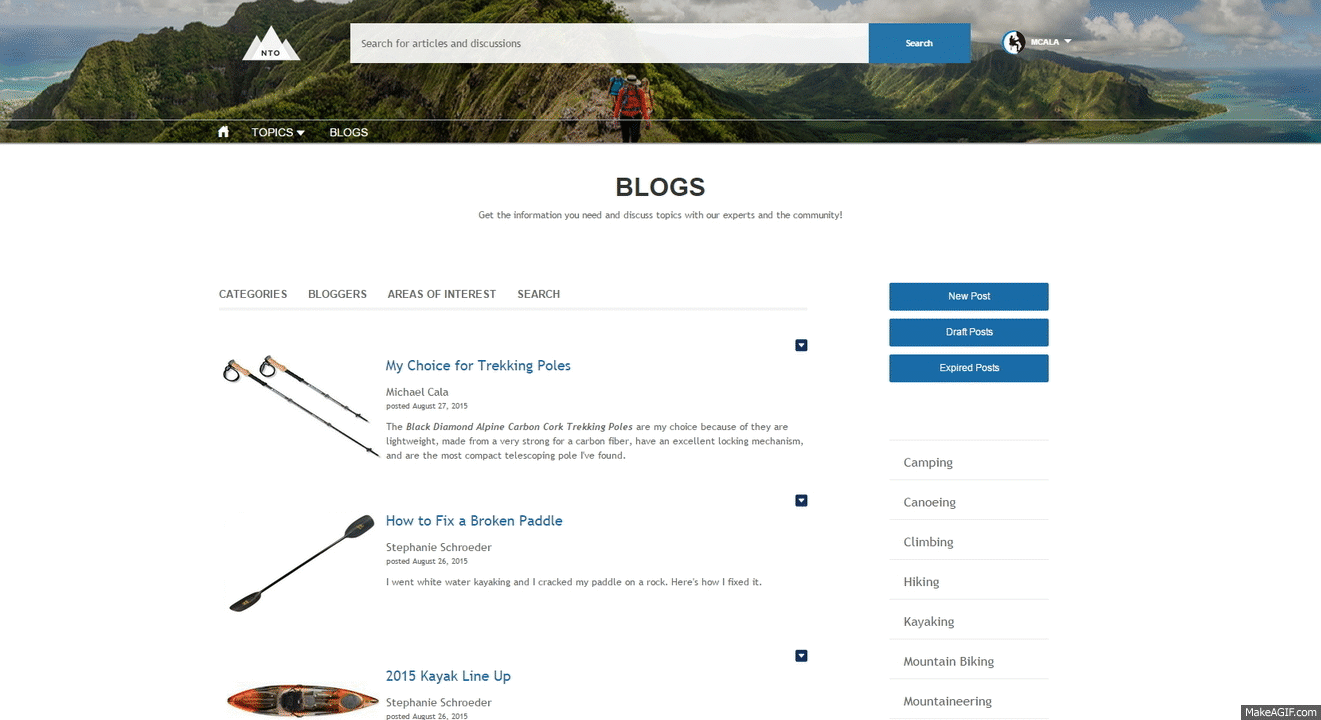Click the blue Search button
The height and width of the screenshot is (720, 1321).
919,43
